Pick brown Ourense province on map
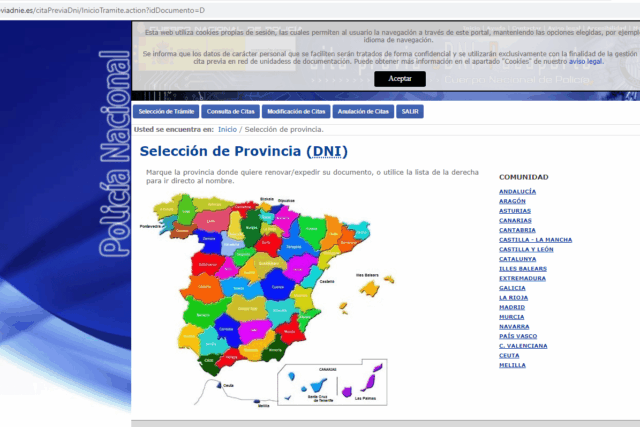640x427 pixels. (x=182, y=231)
